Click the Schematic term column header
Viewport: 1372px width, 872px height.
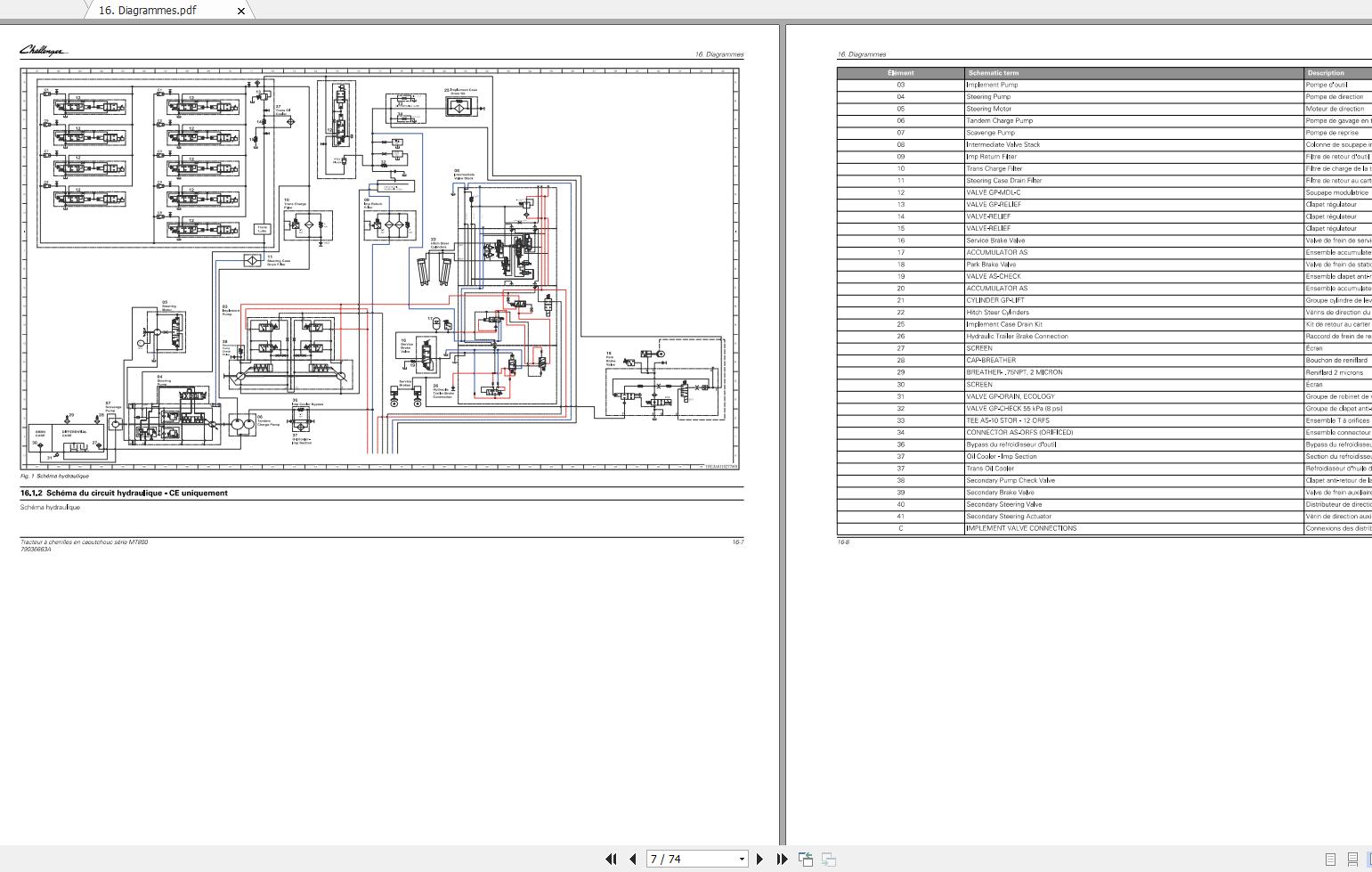[994, 73]
